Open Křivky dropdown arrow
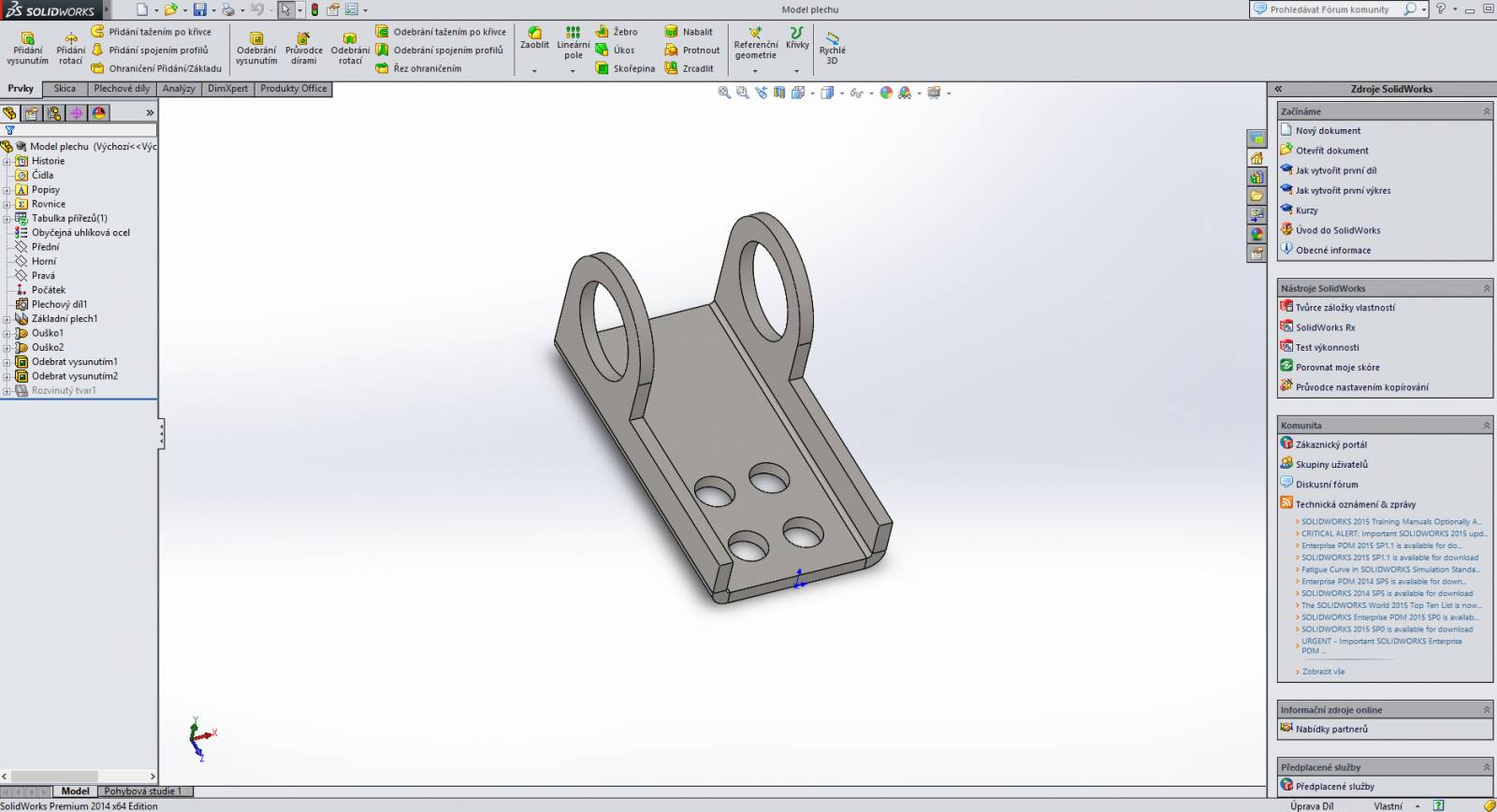Image resolution: width=1497 pixels, height=812 pixels. (797, 71)
